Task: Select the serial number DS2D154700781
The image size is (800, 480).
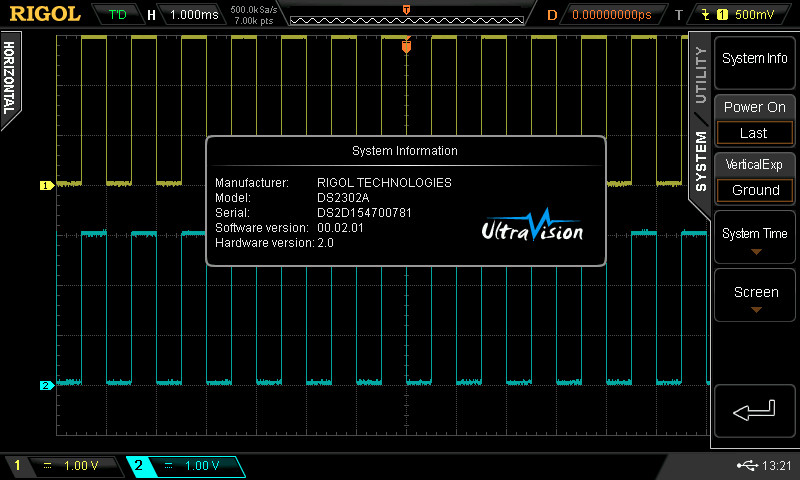Action: (x=364, y=213)
